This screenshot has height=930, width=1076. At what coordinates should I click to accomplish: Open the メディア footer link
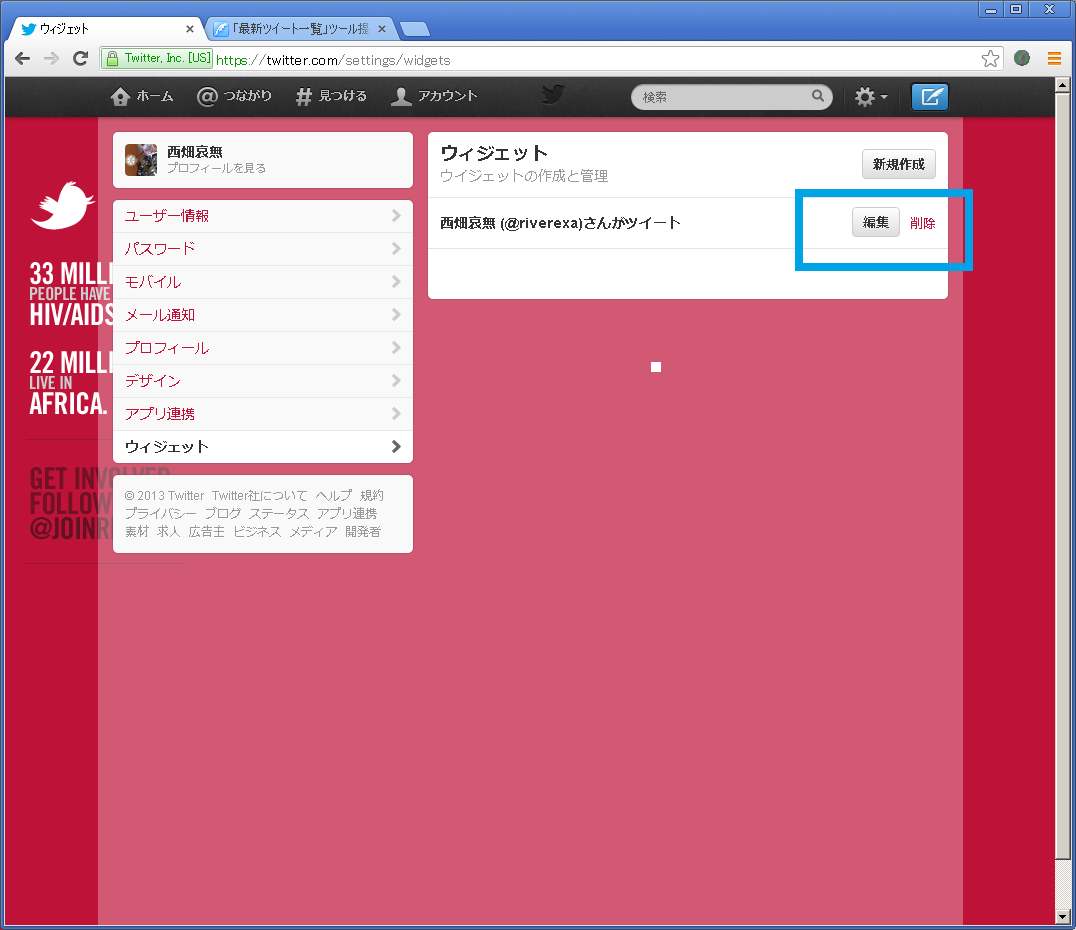(x=313, y=531)
